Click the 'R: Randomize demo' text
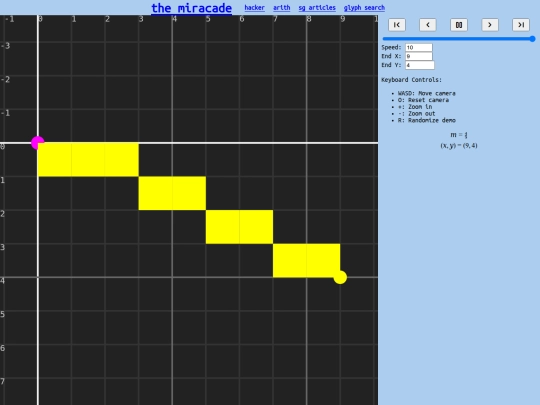This screenshot has width=540, height=405. point(427,120)
